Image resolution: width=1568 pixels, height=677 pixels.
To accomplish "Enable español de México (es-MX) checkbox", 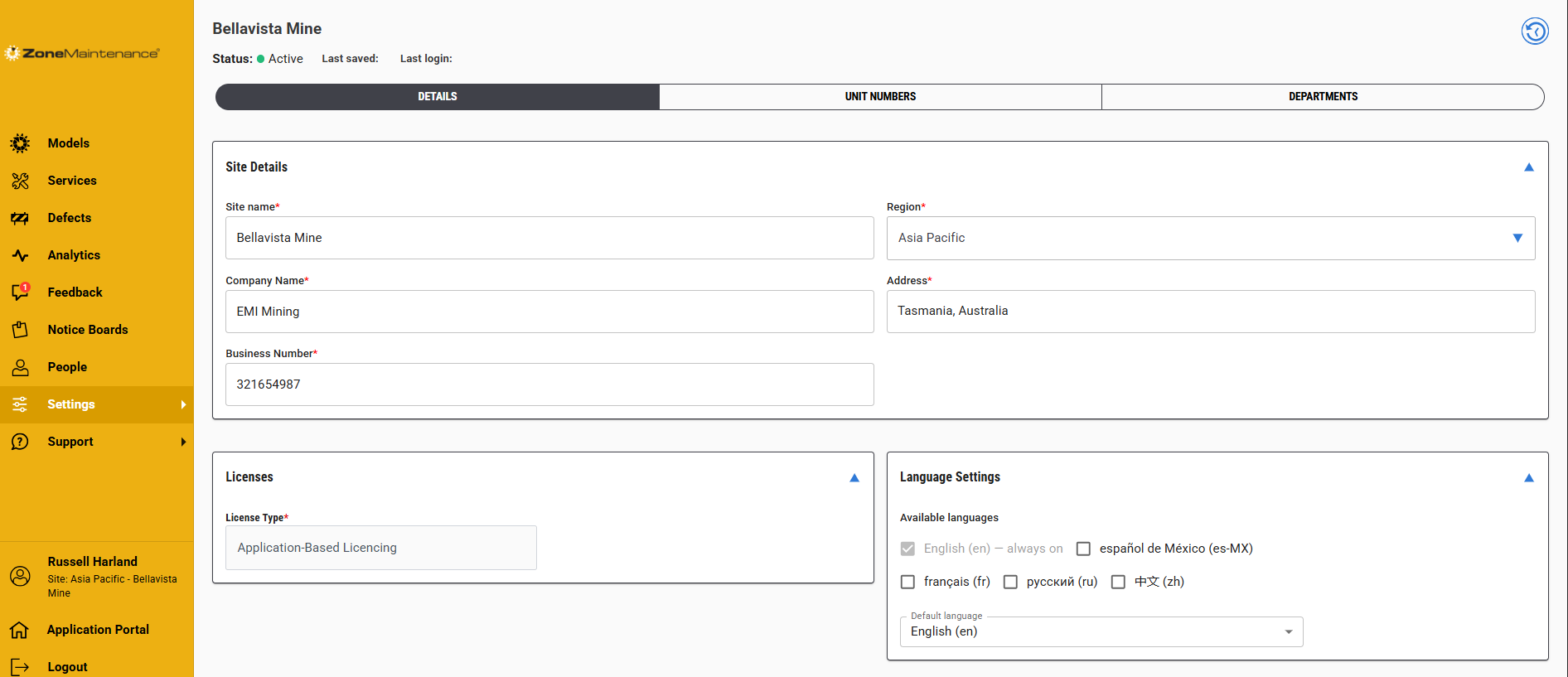I will coord(1083,549).
